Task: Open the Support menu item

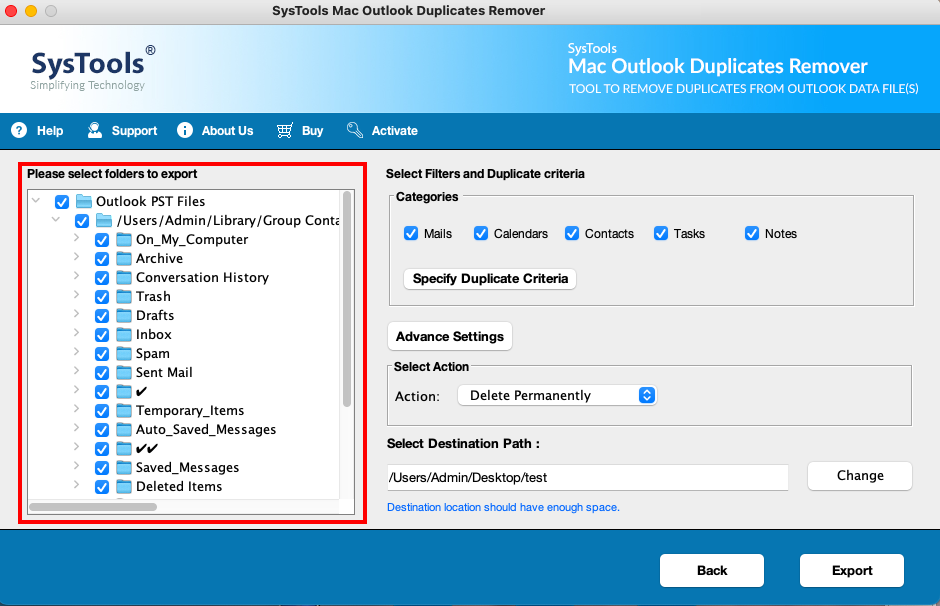Action: tap(122, 130)
